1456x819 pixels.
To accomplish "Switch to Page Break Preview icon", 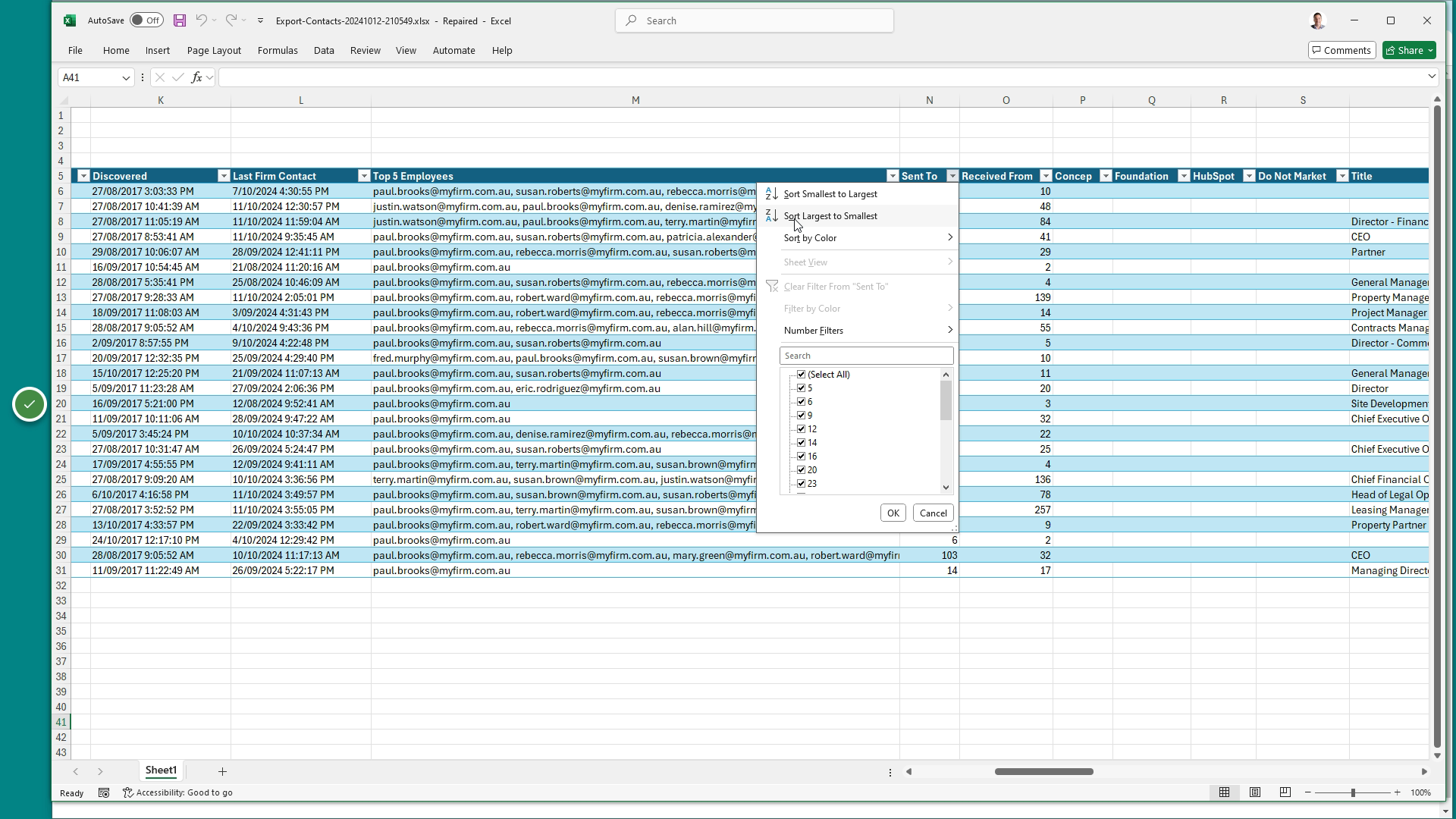I will pyautogui.click(x=1285, y=792).
